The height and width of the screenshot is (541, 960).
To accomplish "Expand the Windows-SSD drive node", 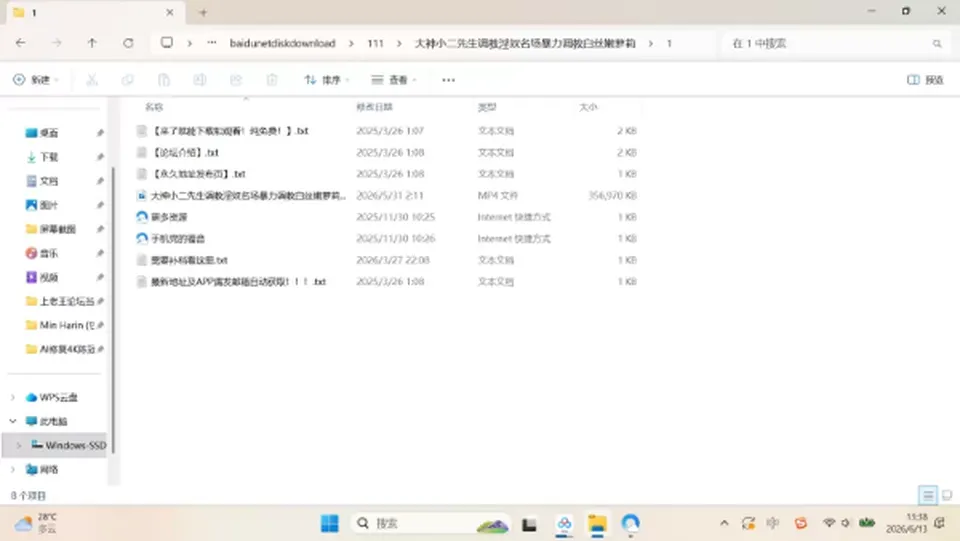I will pyautogui.click(x=19, y=445).
